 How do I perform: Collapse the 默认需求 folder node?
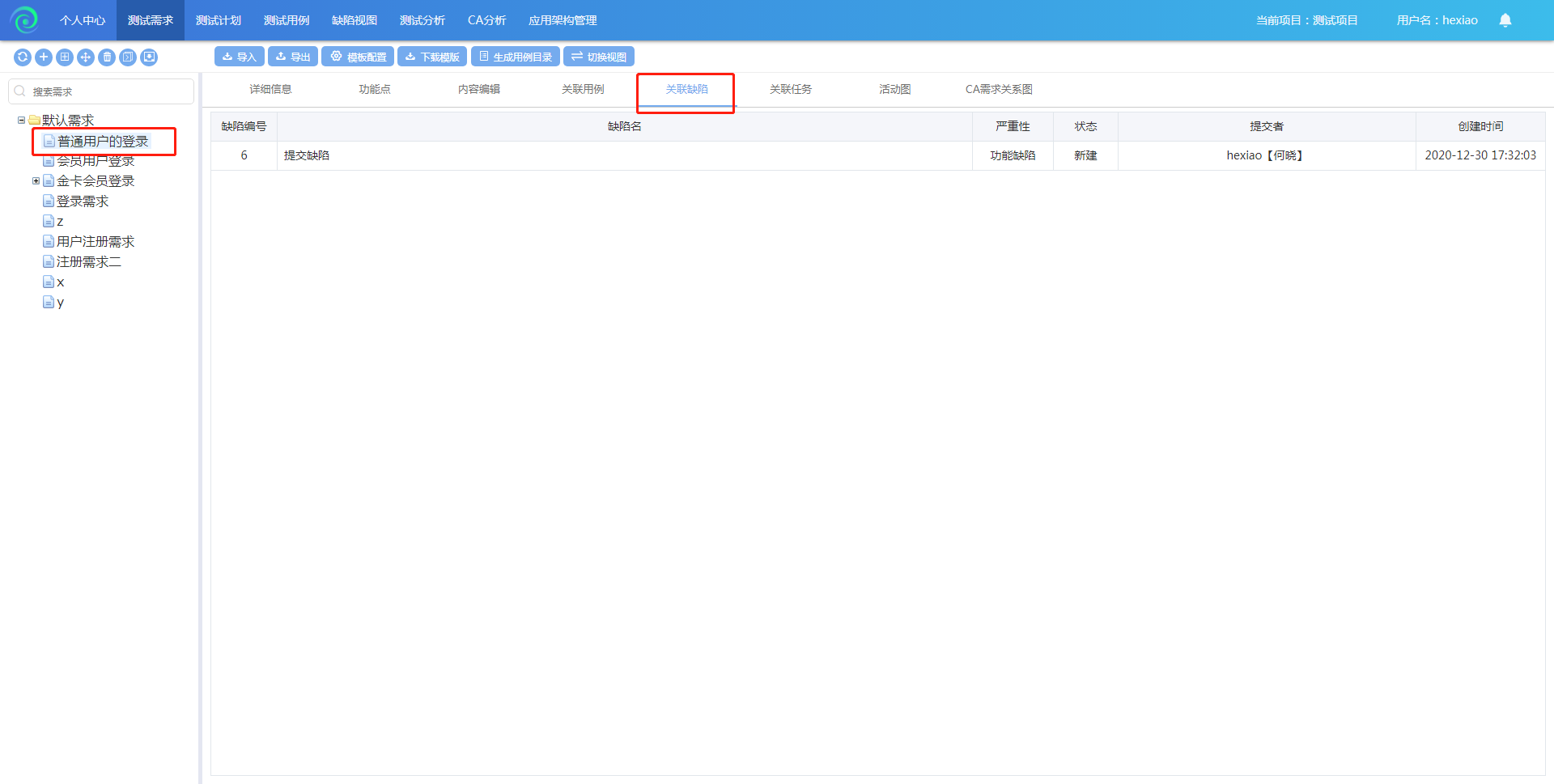click(x=22, y=121)
